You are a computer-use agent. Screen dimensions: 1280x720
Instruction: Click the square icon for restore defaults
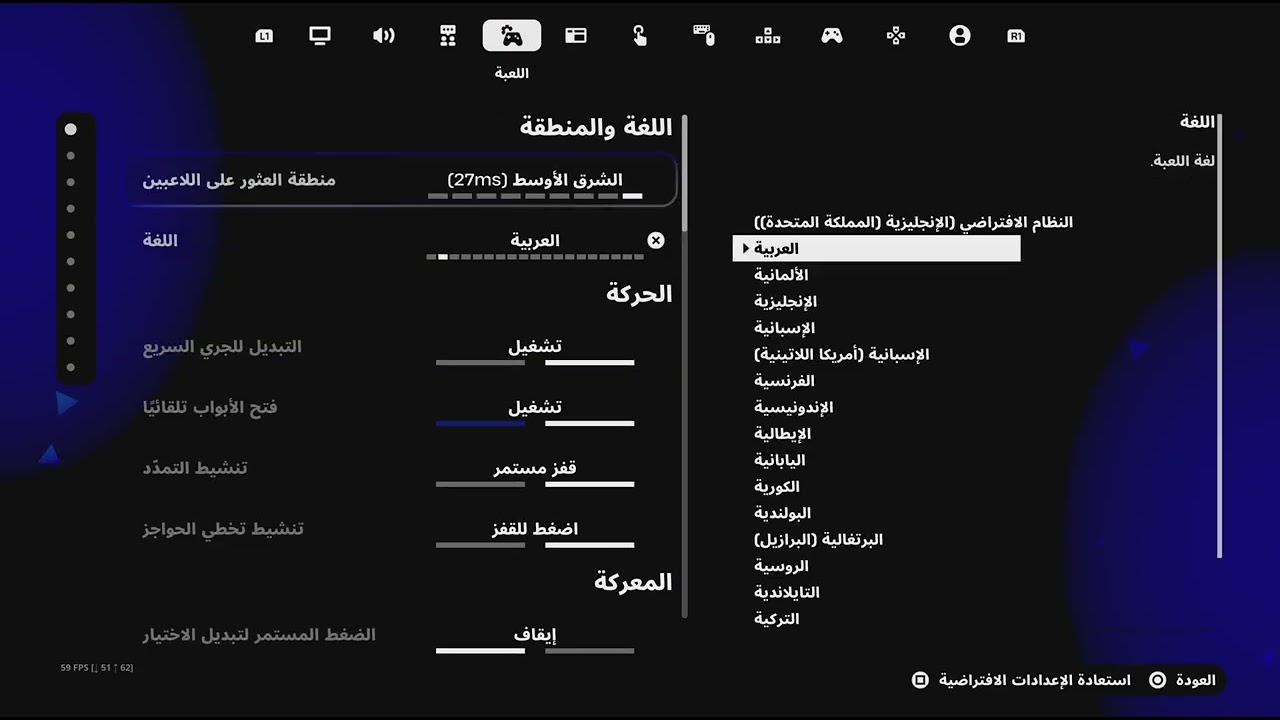[x=920, y=680]
